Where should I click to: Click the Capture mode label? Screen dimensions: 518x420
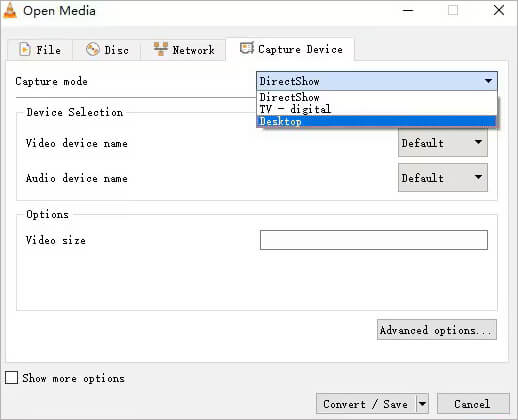(x=51, y=81)
